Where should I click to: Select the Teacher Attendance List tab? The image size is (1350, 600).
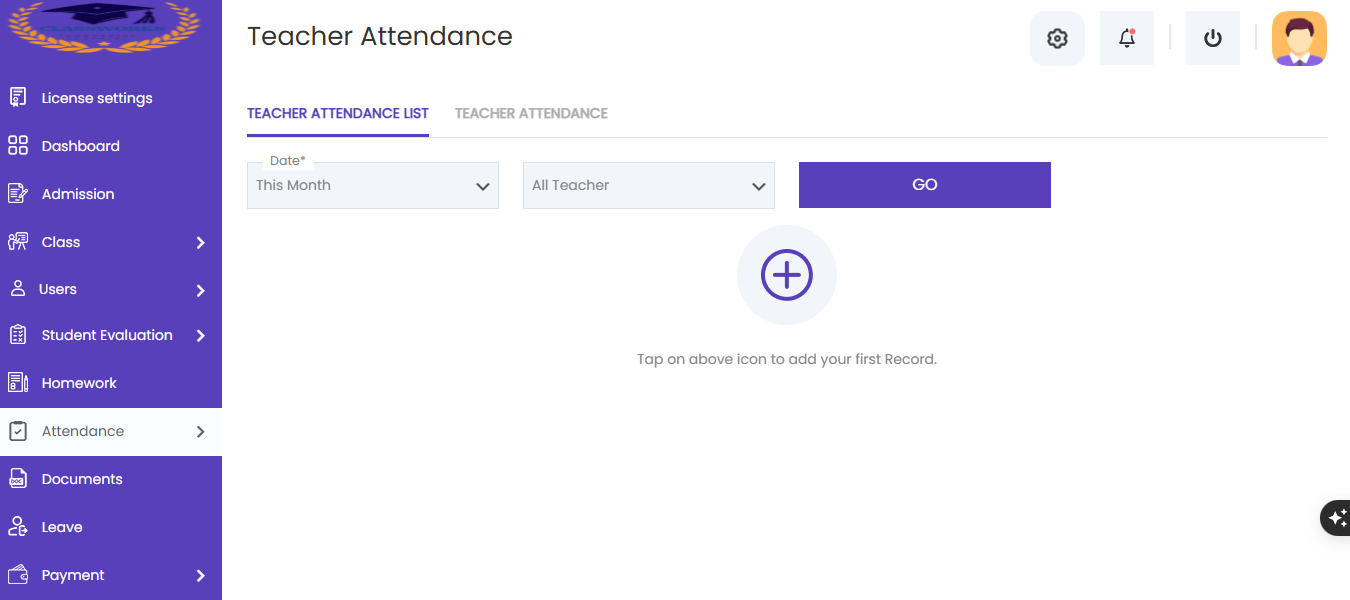click(338, 114)
